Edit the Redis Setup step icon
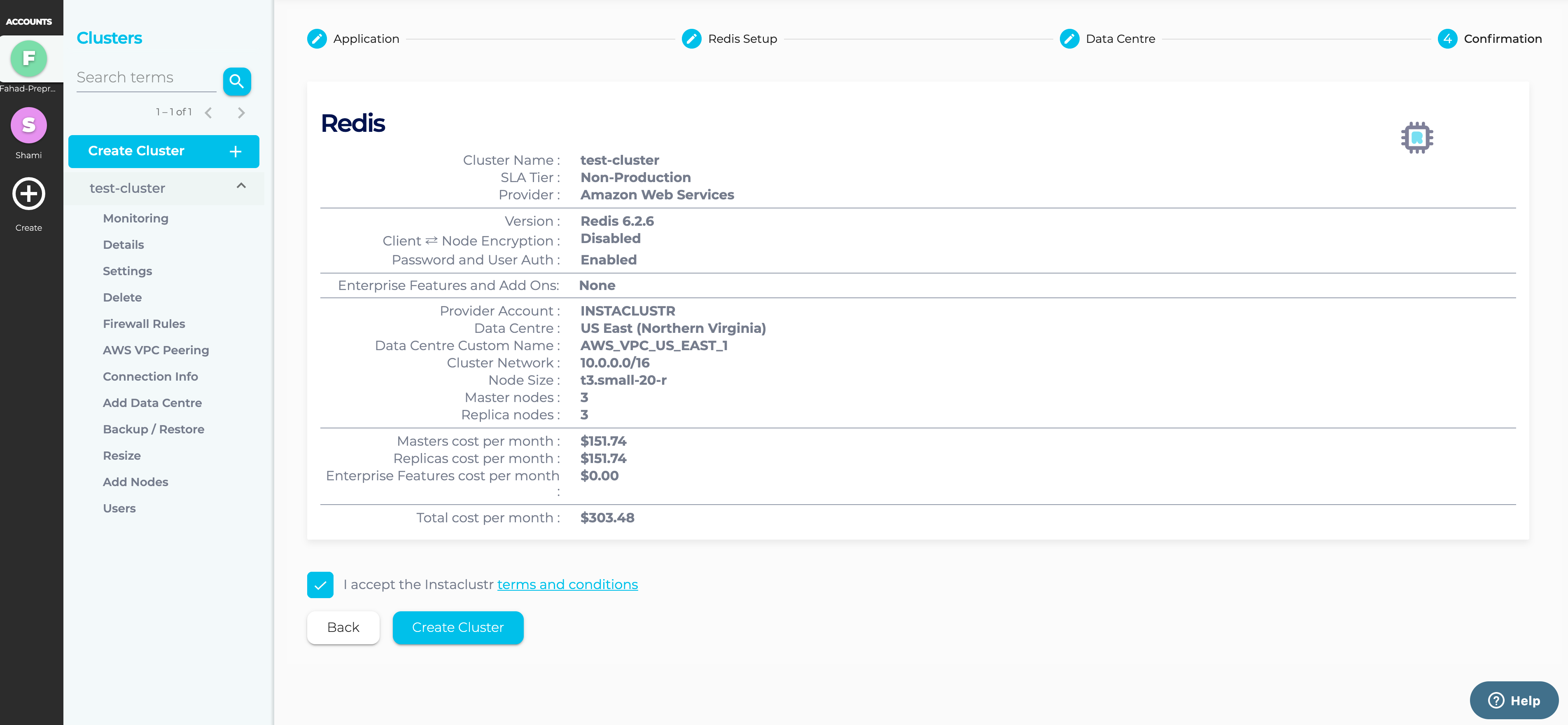This screenshot has width=1568, height=725. pos(691,39)
